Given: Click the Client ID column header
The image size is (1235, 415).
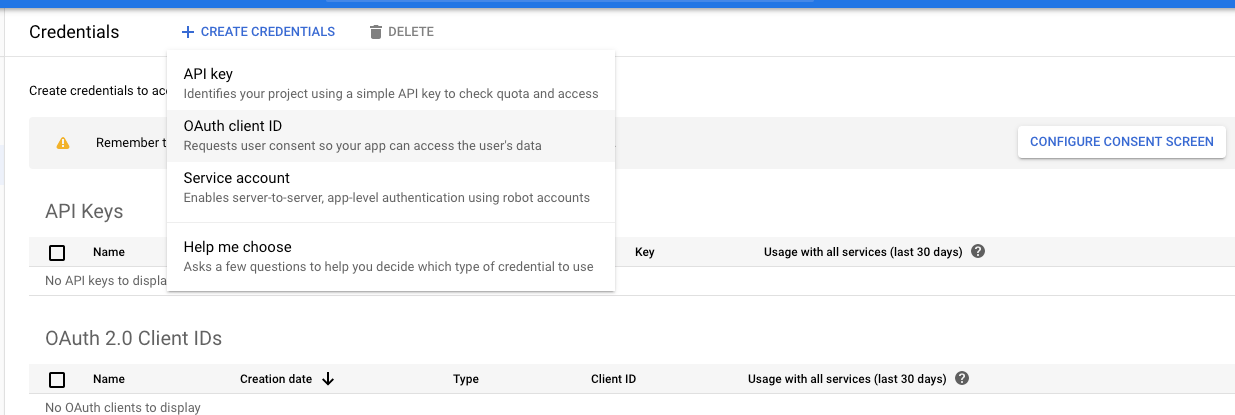Looking at the screenshot, I should click(614, 379).
